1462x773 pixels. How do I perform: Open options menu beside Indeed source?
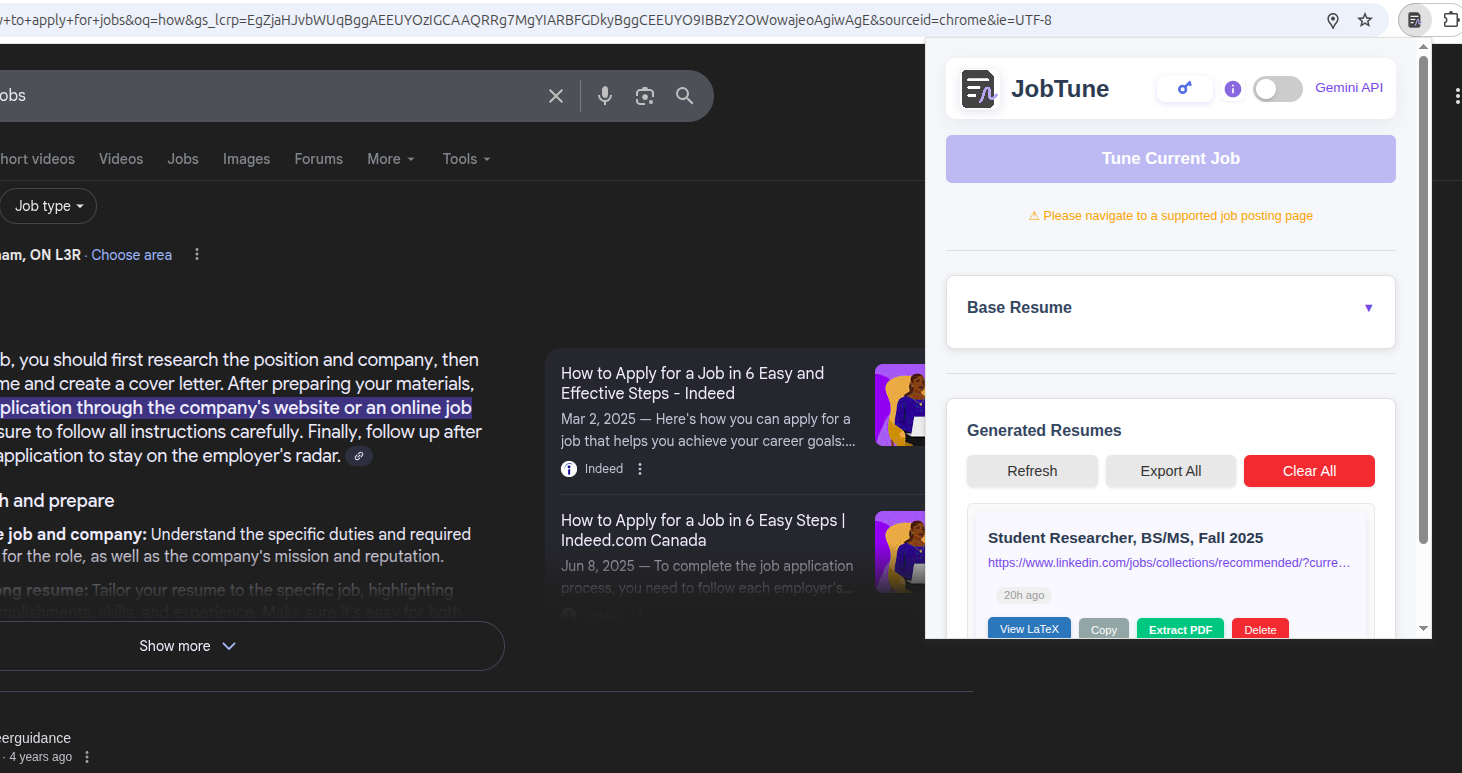point(641,469)
